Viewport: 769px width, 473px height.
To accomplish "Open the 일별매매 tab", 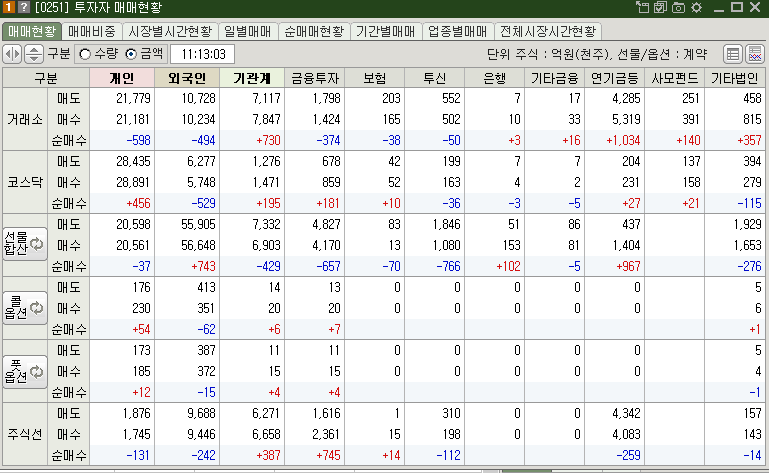I will [x=248, y=31].
